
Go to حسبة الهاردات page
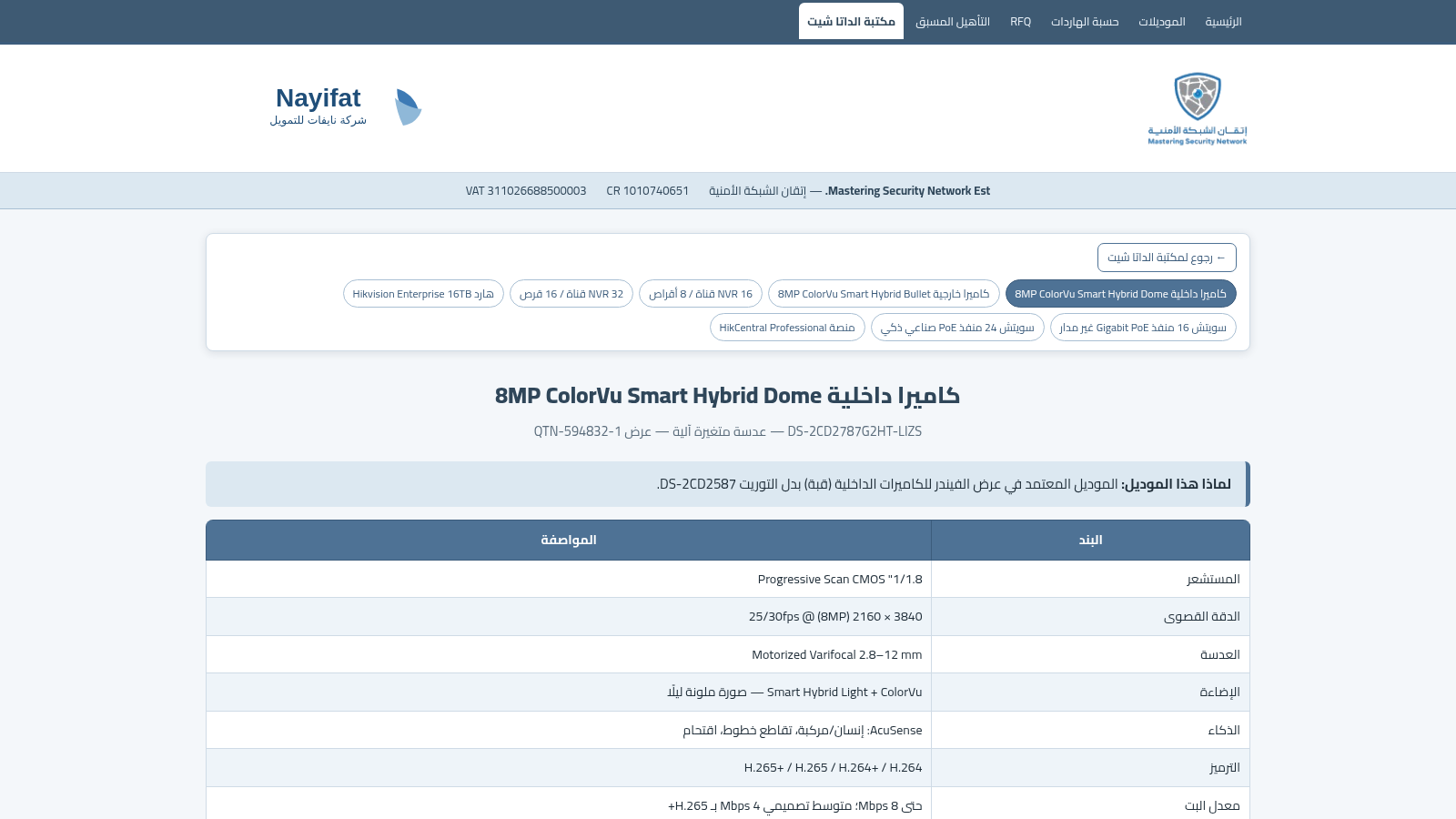pyautogui.click(x=1085, y=22)
